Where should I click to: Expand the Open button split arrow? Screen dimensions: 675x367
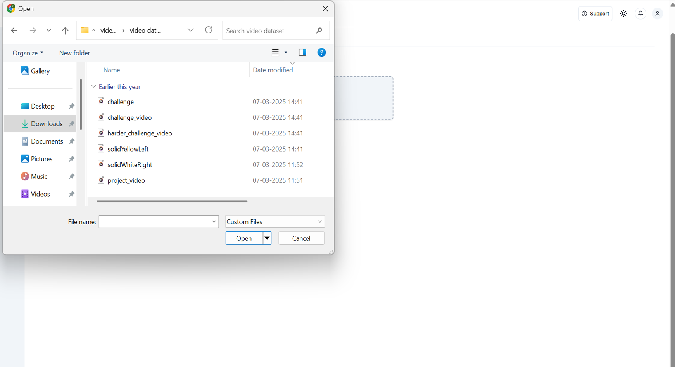(x=267, y=238)
